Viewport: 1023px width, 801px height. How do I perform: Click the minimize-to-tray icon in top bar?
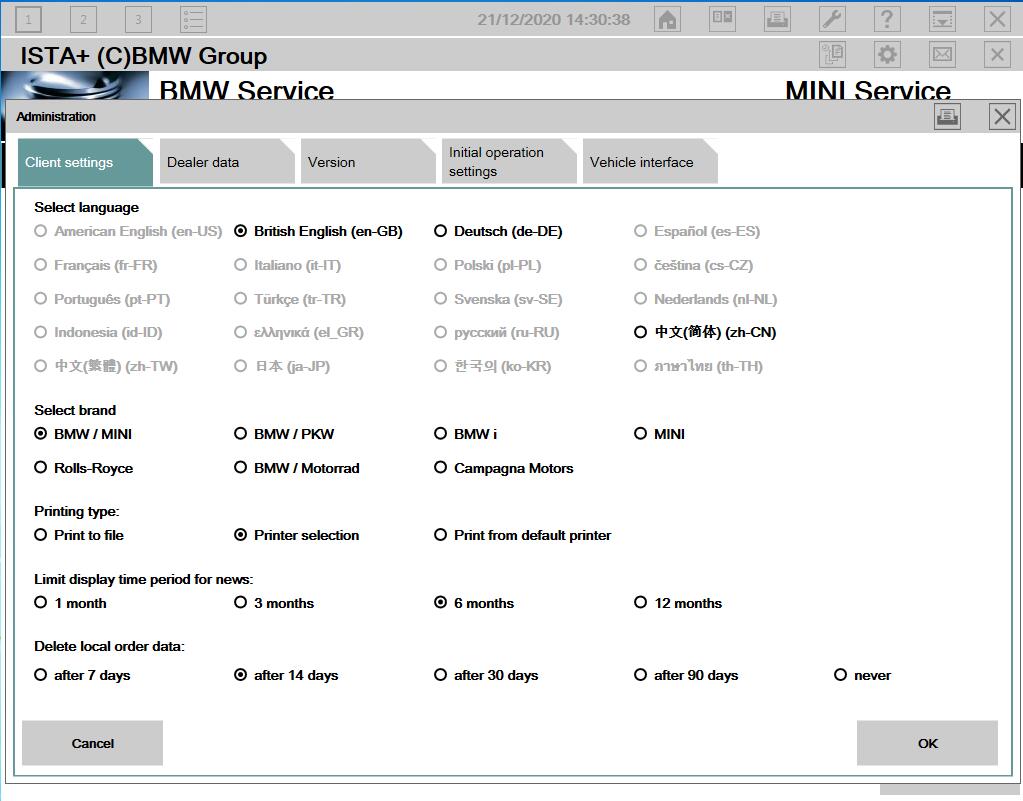pyautogui.click(x=942, y=20)
